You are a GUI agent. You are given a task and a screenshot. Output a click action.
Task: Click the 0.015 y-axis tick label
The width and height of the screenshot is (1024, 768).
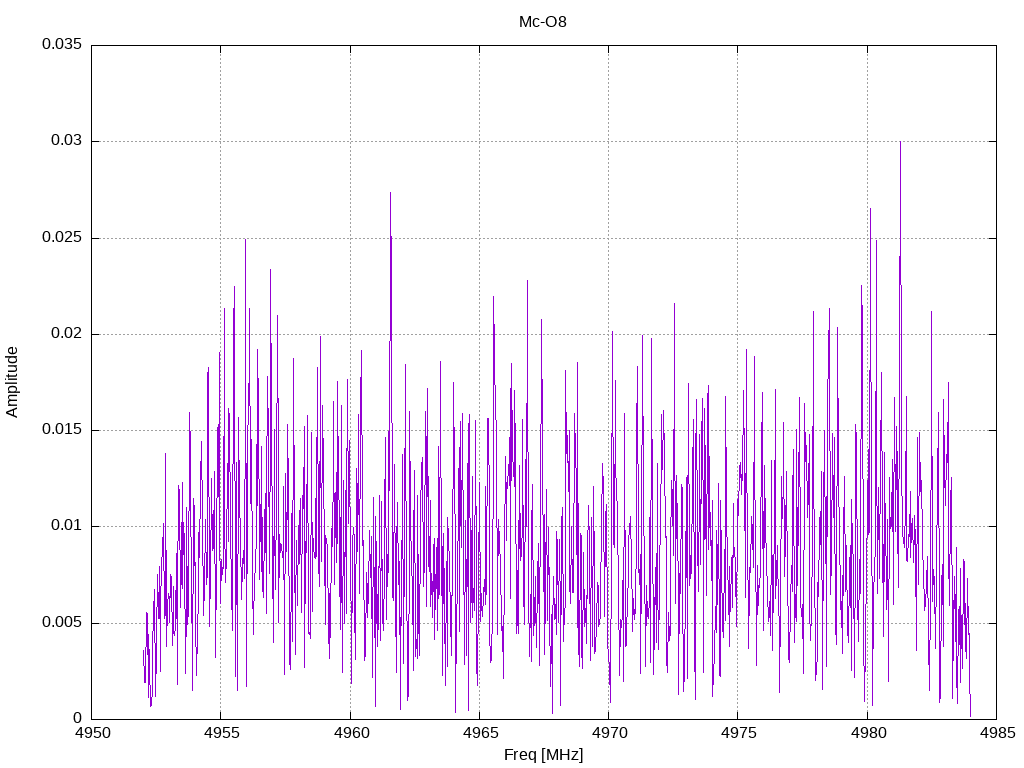pos(61,430)
